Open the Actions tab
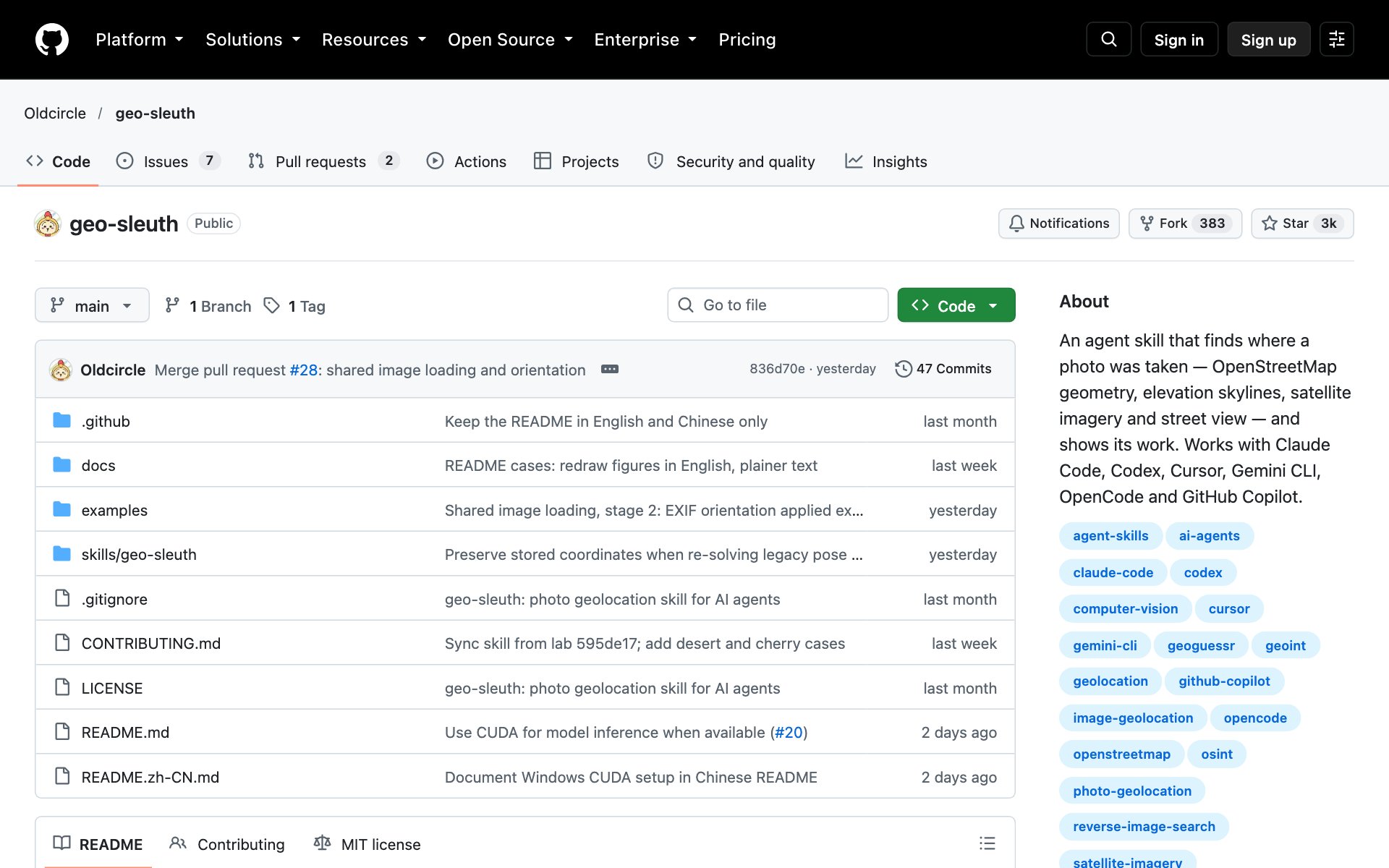This screenshot has height=868, width=1389. click(x=467, y=161)
